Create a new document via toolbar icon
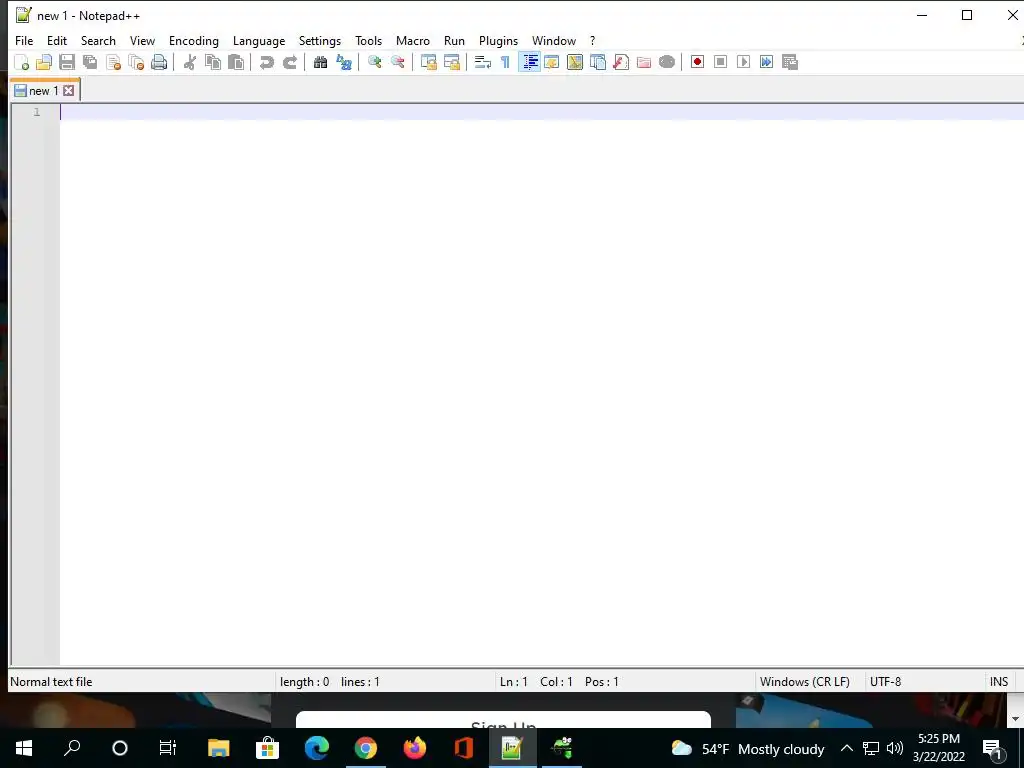The width and height of the screenshot is (1024, 768). point(22,62)
